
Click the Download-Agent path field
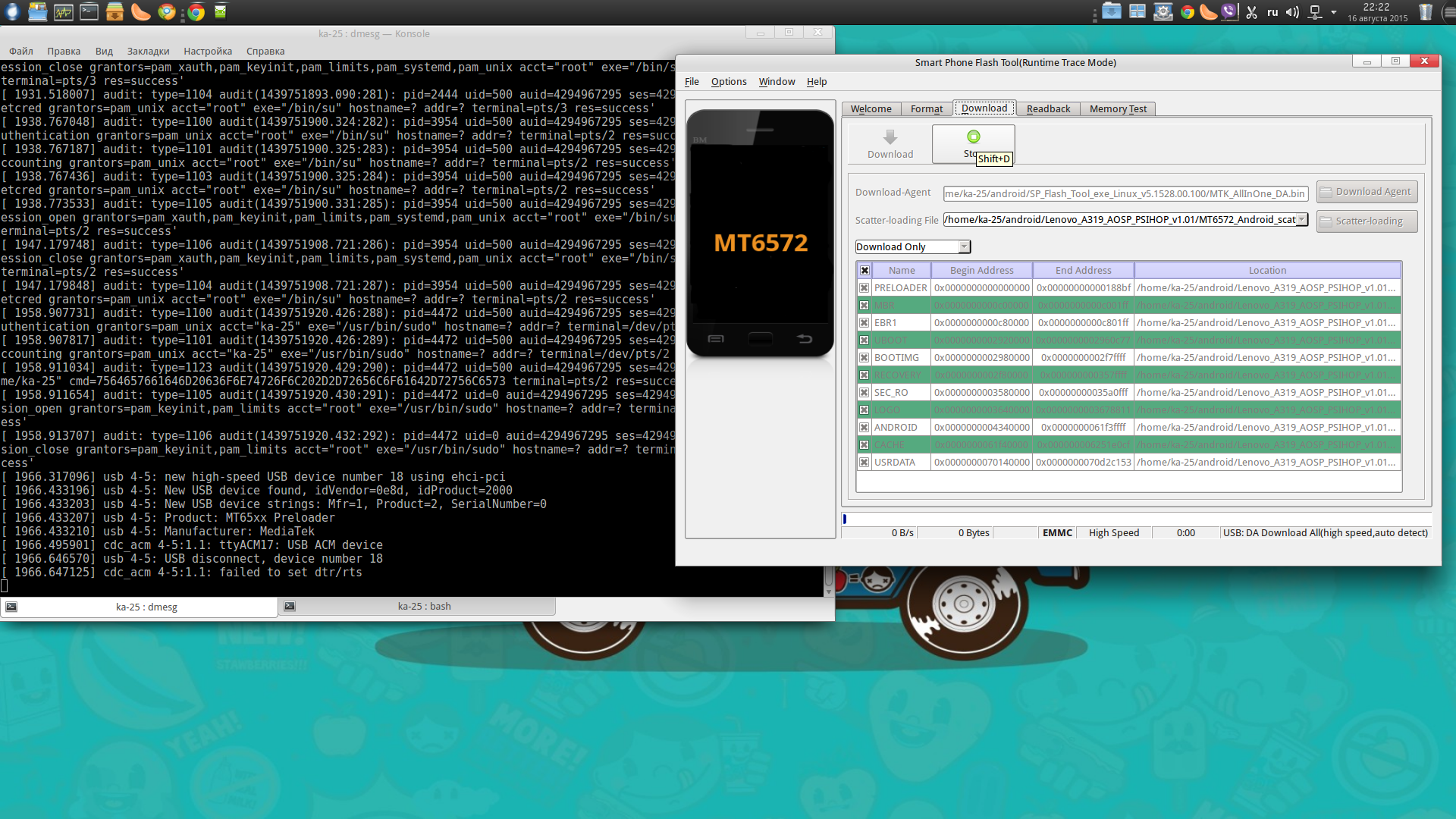coord(1125,194)
